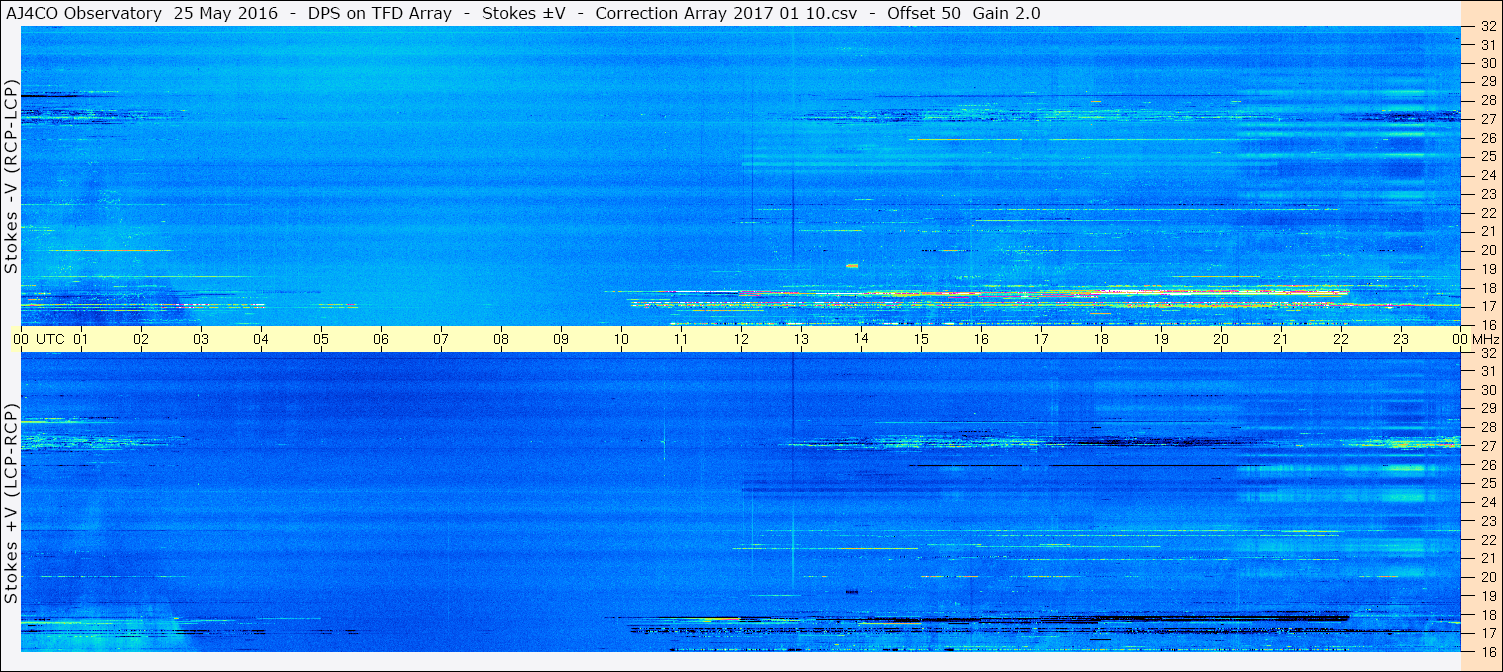Screen dimensions: 1503x672
Task: Click the 30 MHz label of Stokes -V panel
Action: (1487, 63)
